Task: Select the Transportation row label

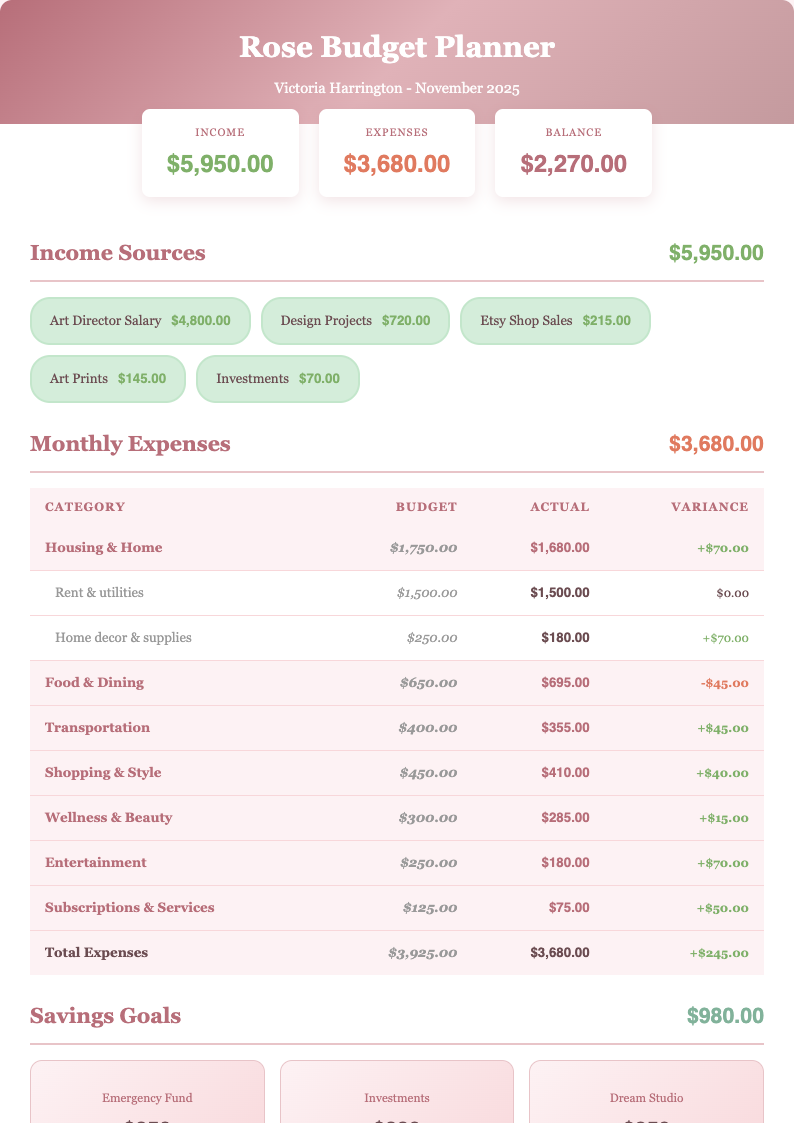Action: click(x=97, y=728)
